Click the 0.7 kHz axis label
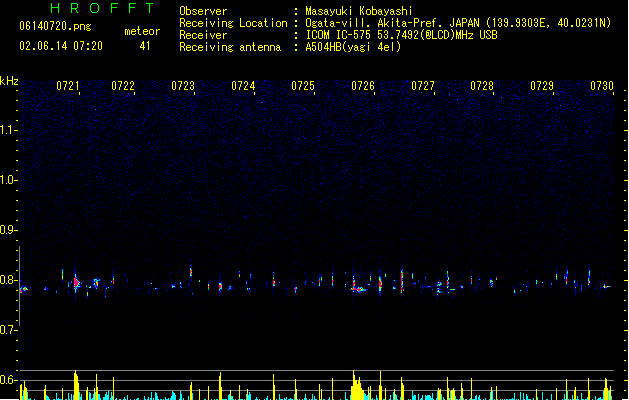 coord(8,330)
